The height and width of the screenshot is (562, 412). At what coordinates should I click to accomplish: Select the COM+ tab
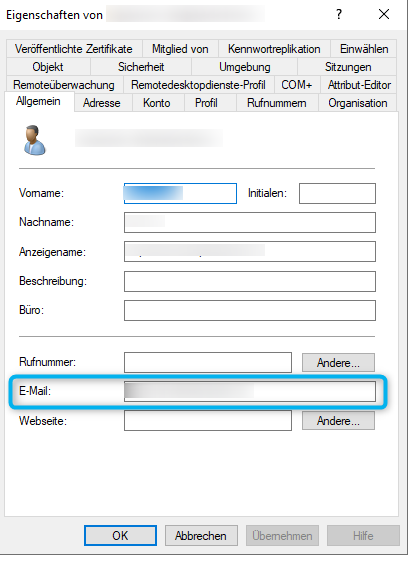[297, 85]
